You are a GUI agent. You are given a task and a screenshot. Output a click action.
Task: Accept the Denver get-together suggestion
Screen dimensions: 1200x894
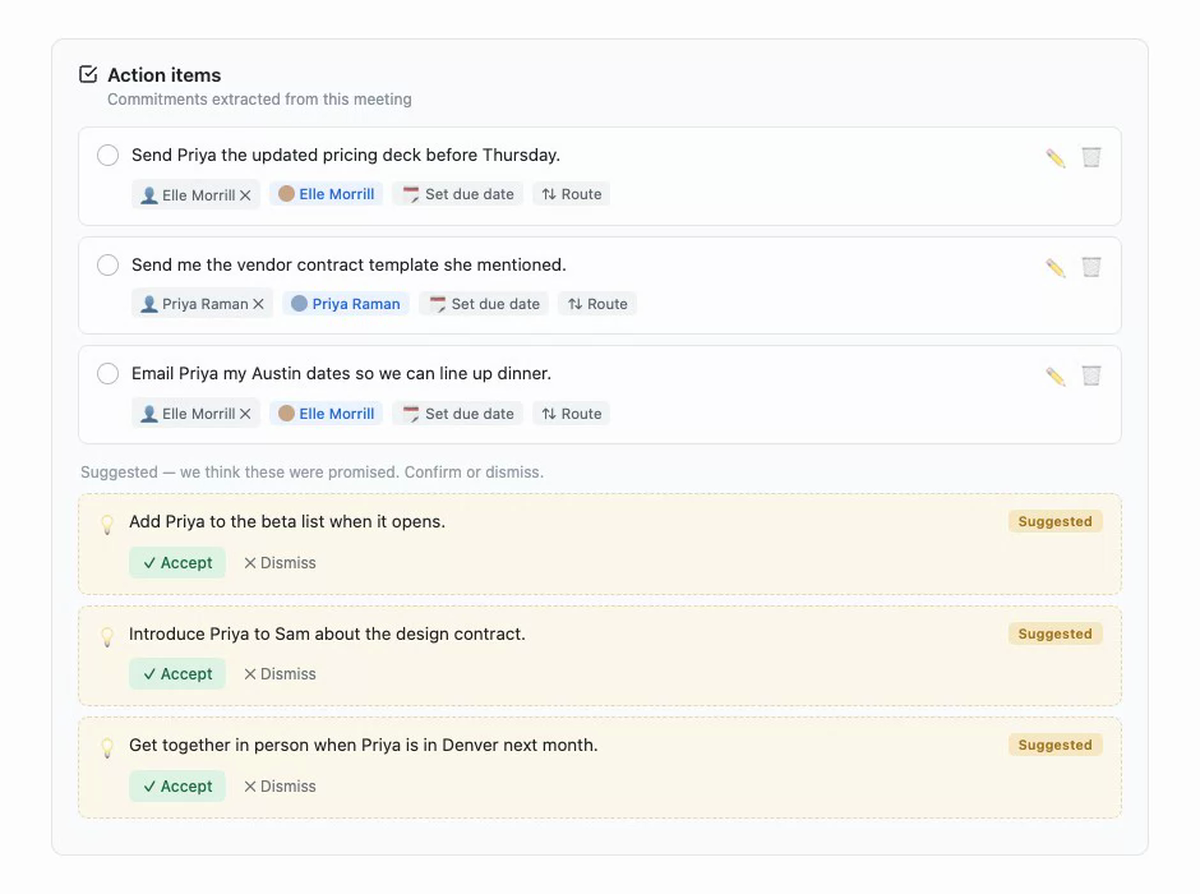[177, 786]
